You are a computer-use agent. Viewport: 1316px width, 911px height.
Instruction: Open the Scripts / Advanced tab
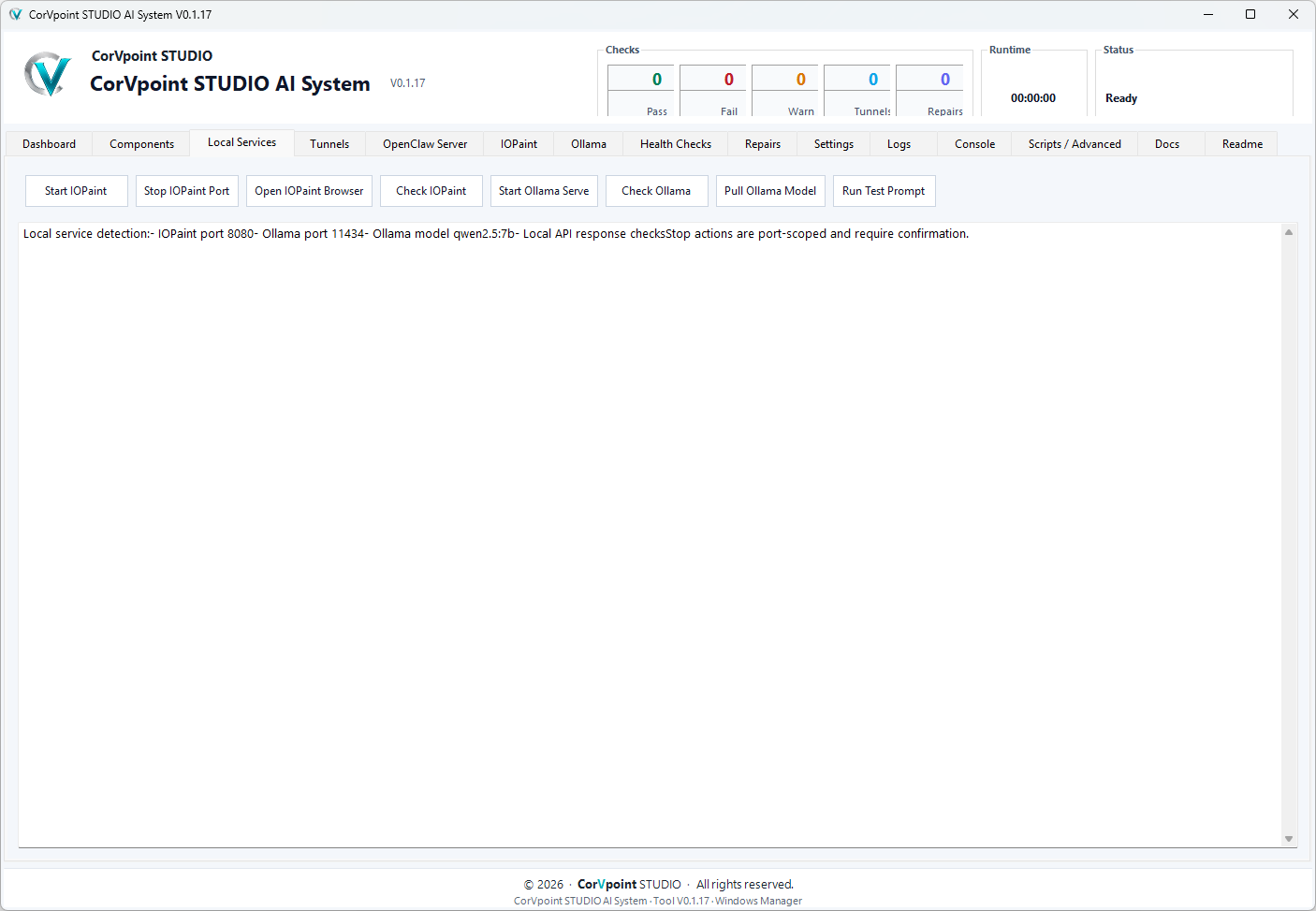click(1075, 144)
